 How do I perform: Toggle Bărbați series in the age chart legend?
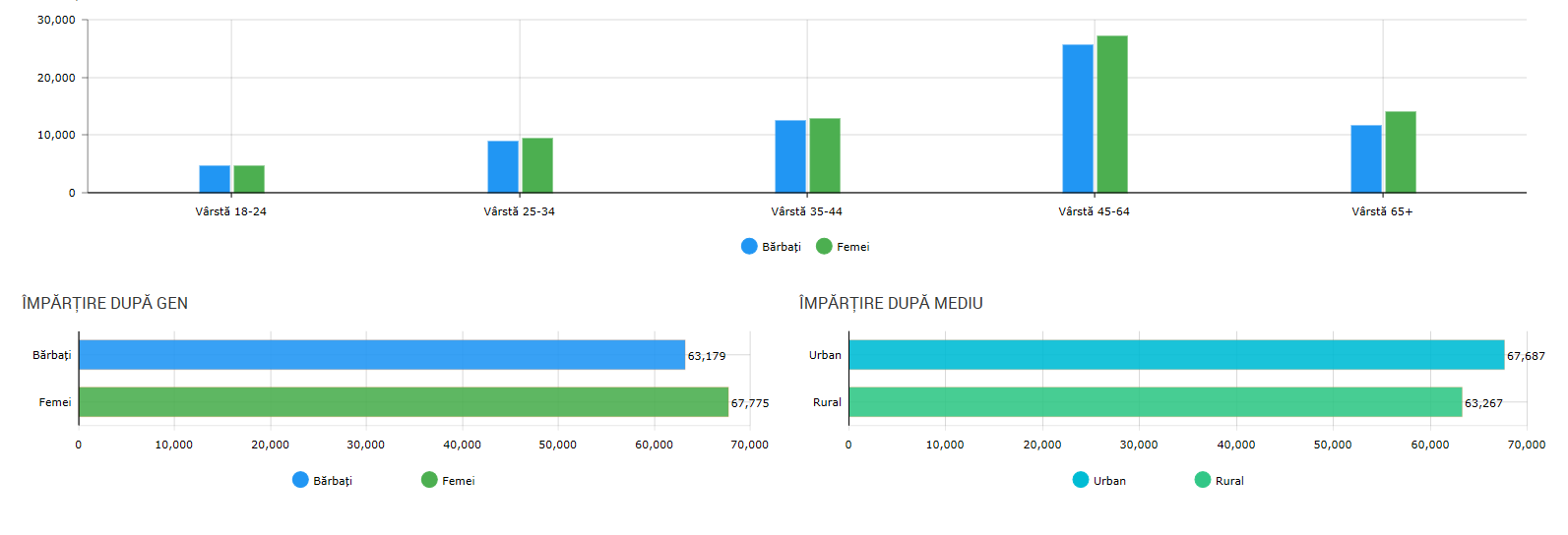pyautogui.click(x=771, y=247)
